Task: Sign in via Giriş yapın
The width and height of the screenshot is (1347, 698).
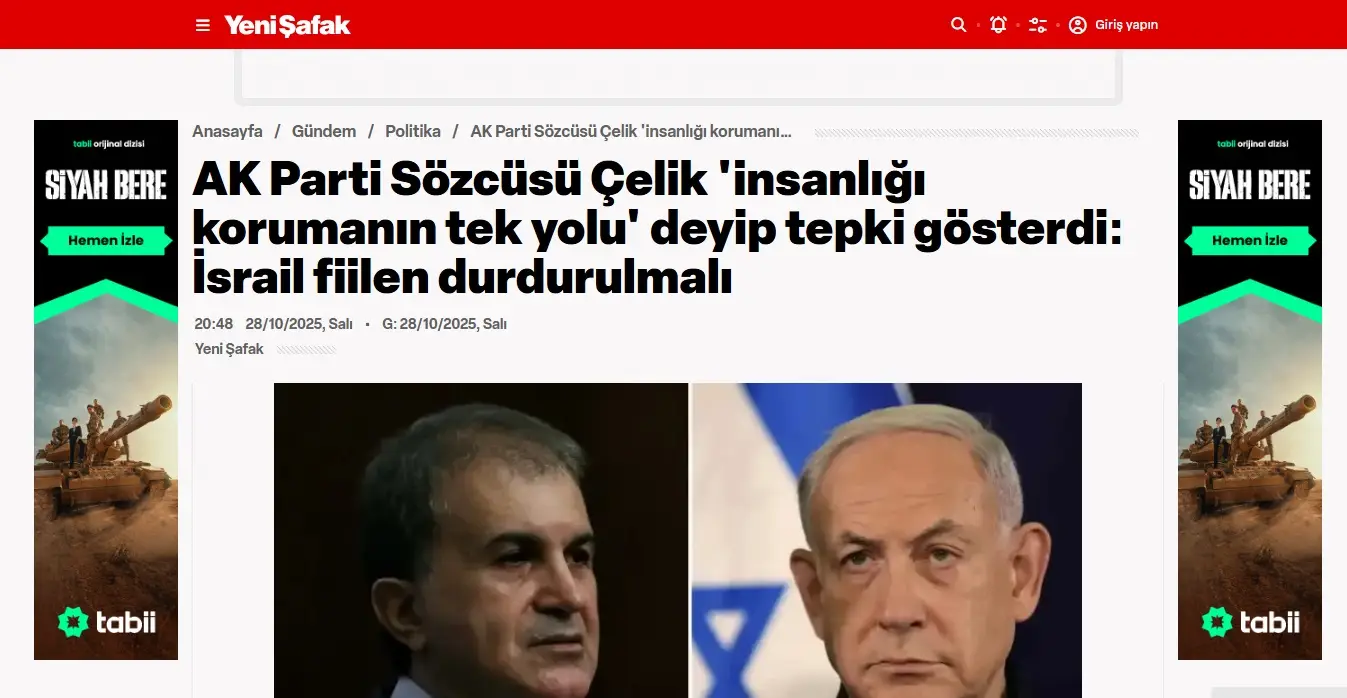Action: [1126, 25]
